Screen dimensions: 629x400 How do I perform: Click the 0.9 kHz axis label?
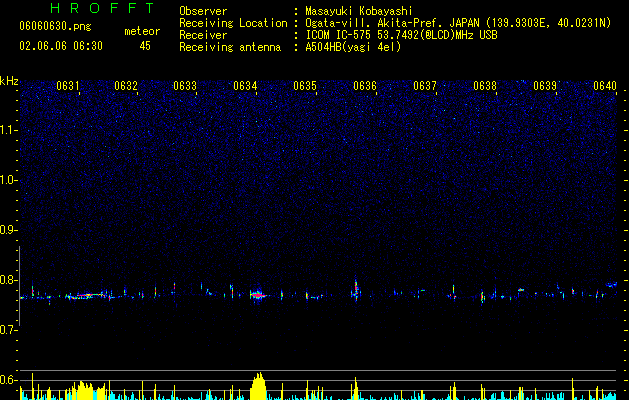[9, 230]
